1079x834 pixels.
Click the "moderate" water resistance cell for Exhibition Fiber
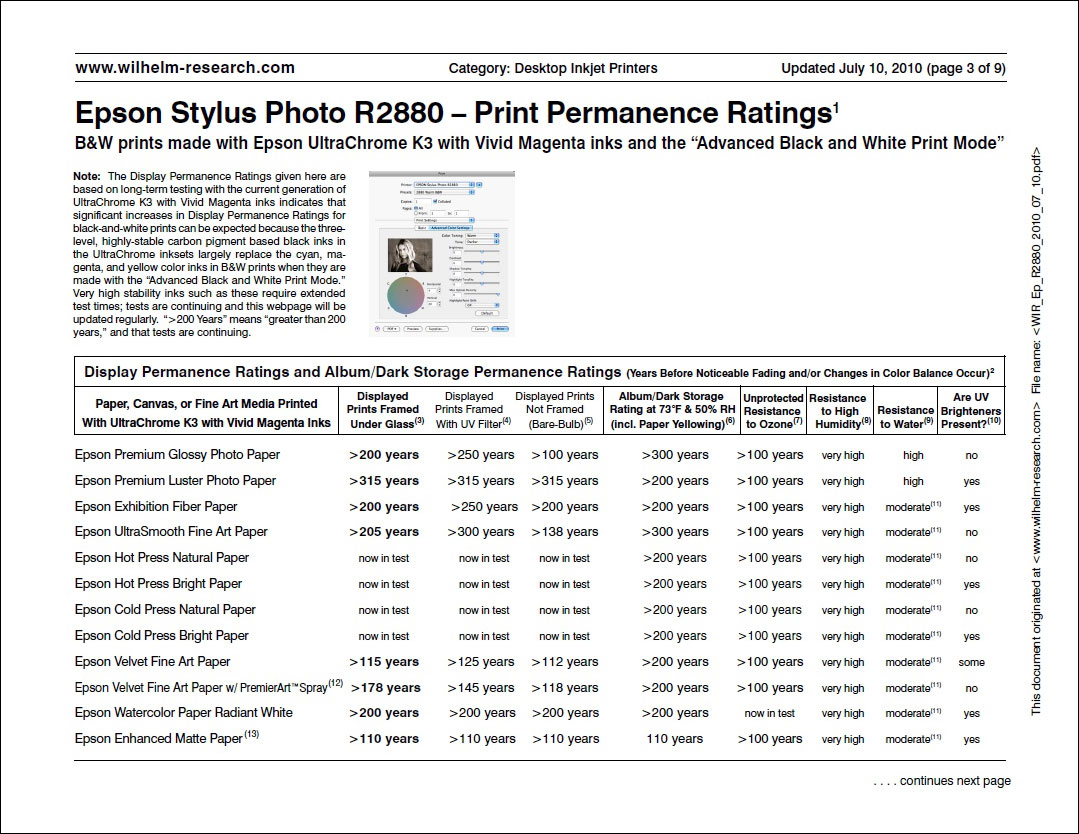[913, 507]
